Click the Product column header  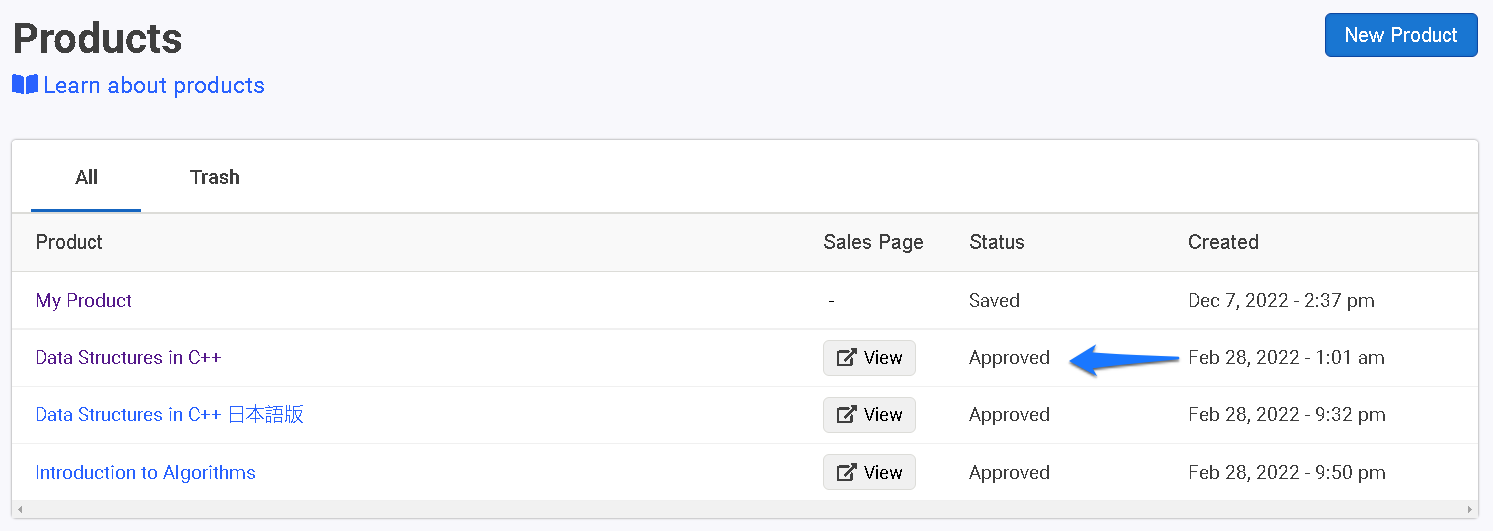69,242
